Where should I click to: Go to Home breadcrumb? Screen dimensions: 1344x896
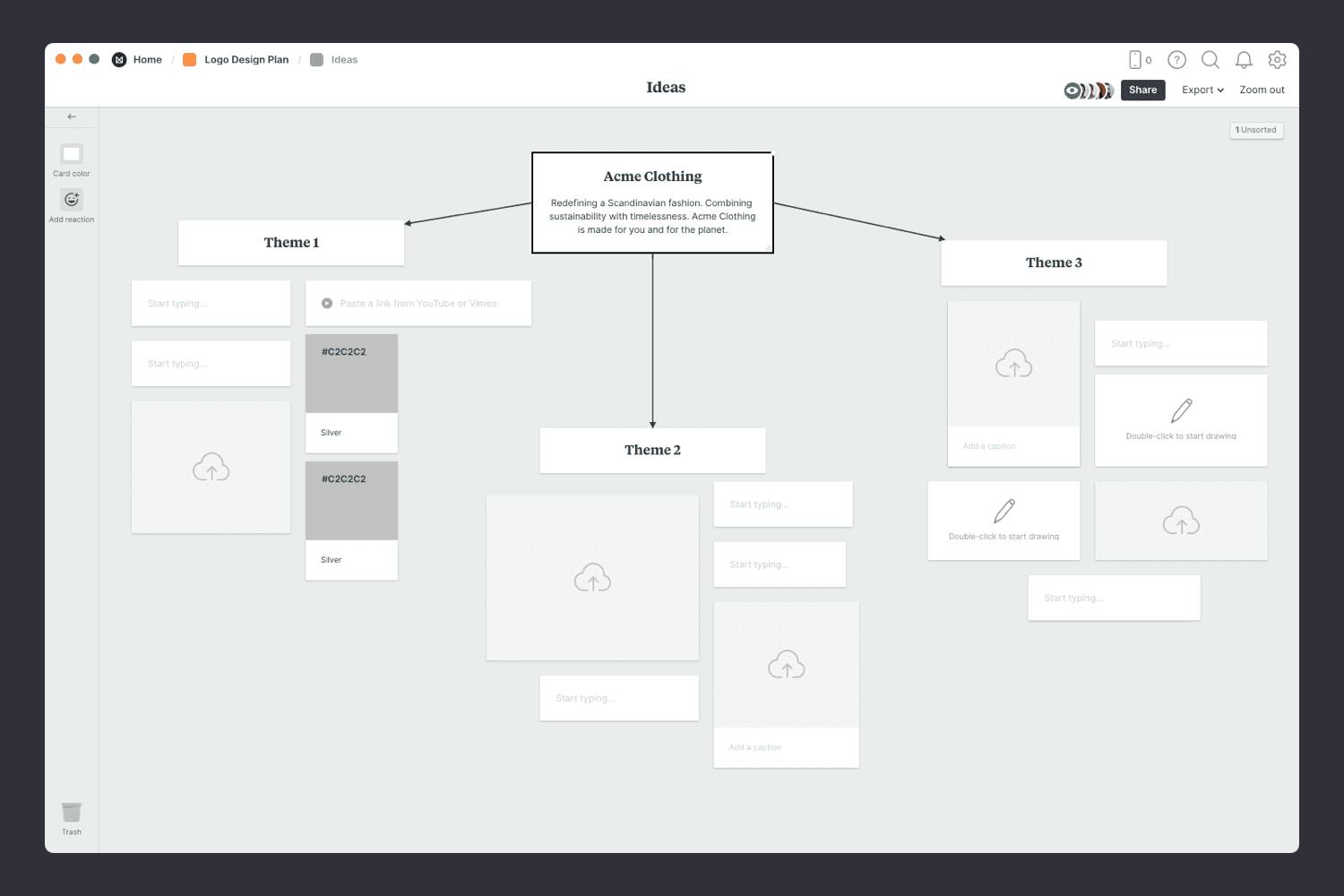[x=147, y=60]
